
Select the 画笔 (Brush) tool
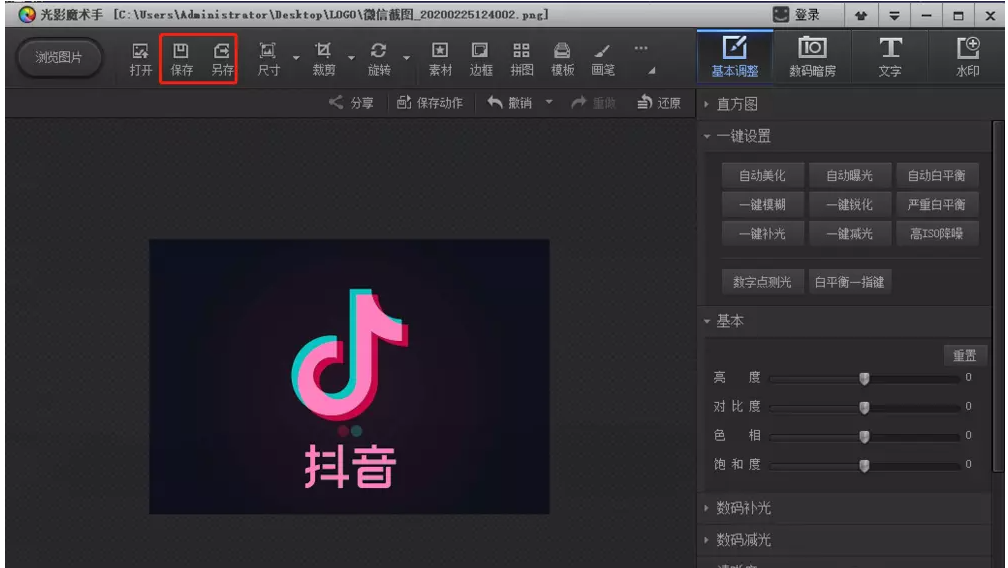[x=602, y=58]
